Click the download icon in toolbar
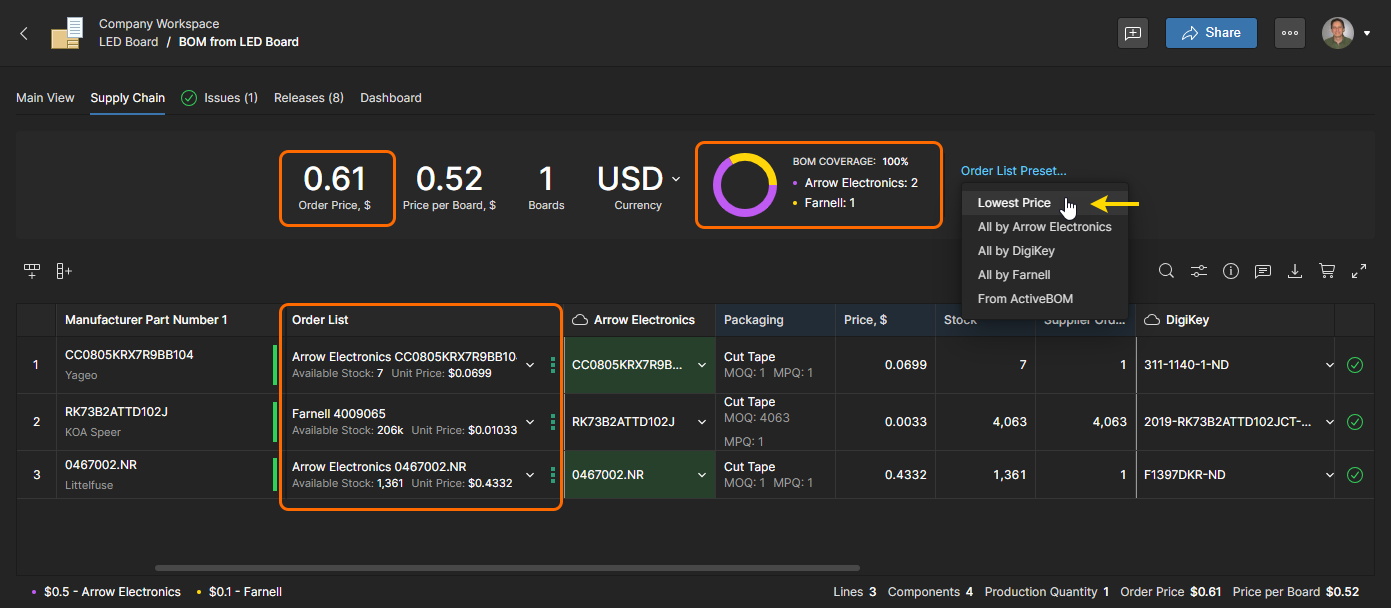Screen dimensions: 1391x608 coord(1295,271)
